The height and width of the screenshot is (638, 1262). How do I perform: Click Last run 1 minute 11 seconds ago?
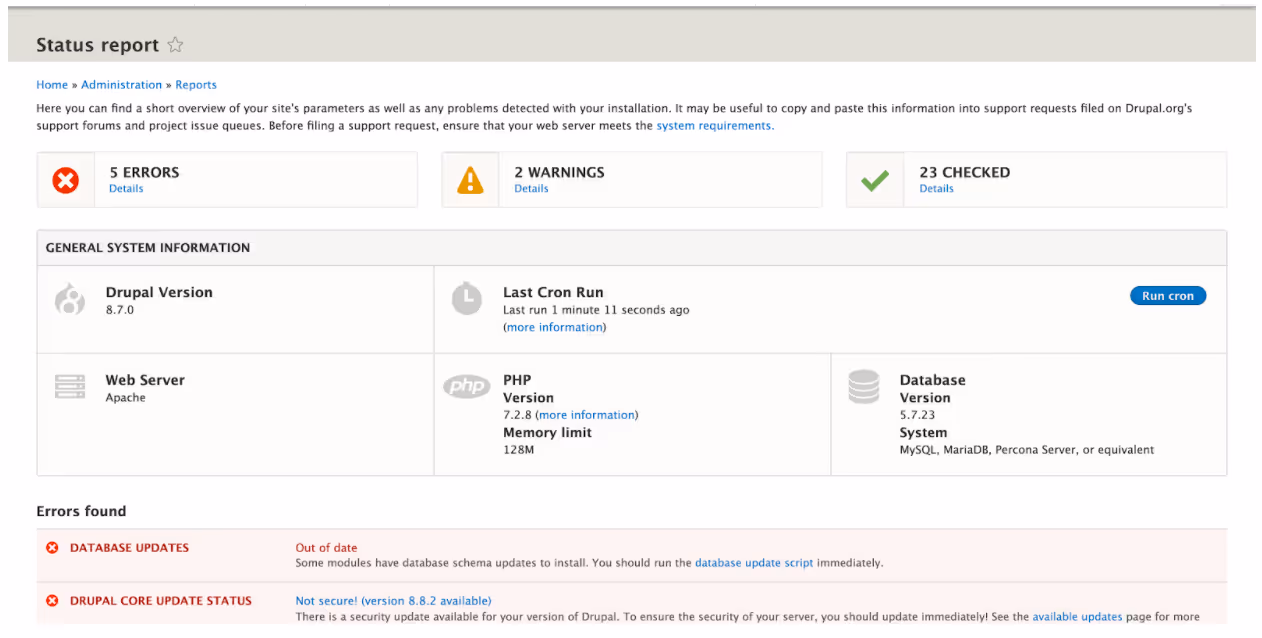point(596,310)
